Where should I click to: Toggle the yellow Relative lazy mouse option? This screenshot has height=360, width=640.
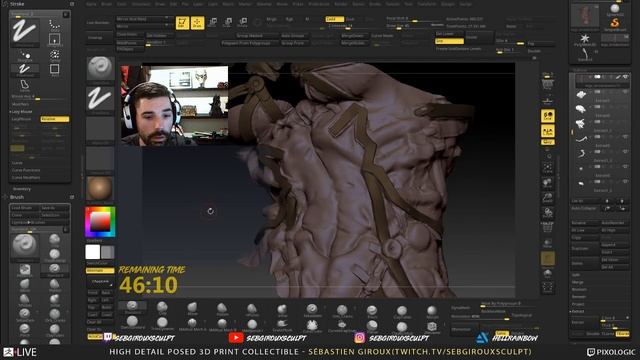(55, 119)
